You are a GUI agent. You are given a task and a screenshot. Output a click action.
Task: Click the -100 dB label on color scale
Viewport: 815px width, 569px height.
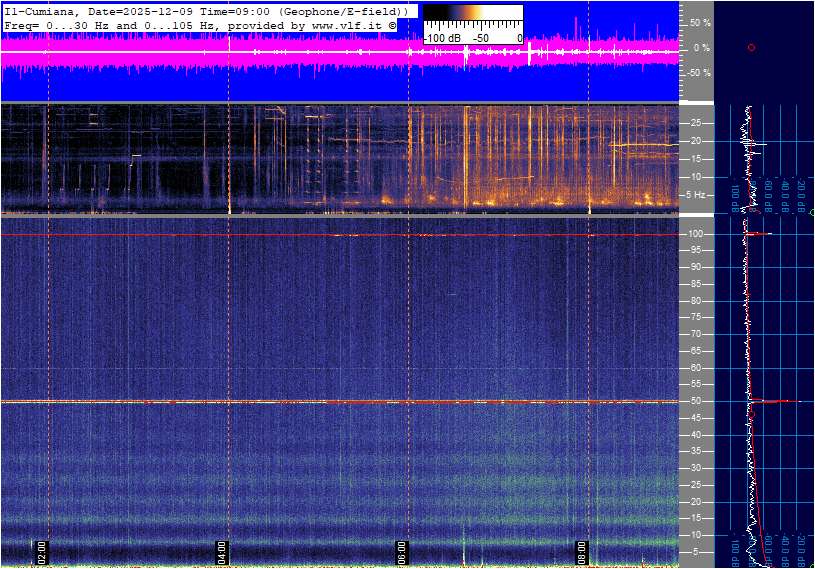pos(441,38)
